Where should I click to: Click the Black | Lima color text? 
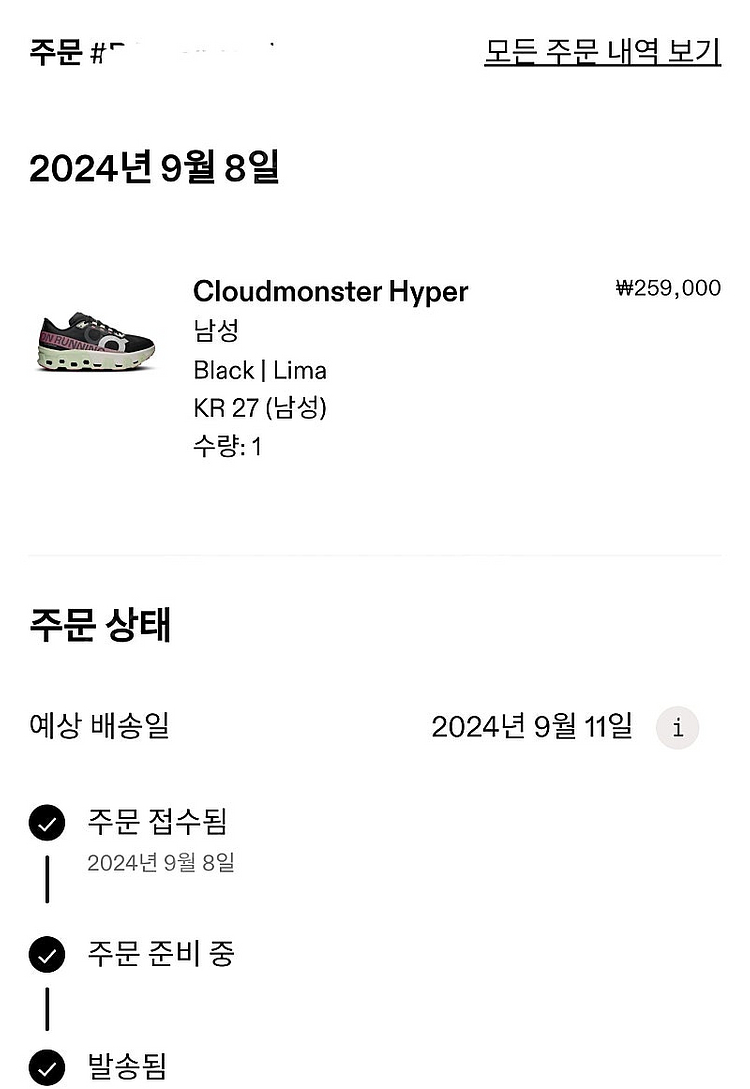point(260,371)
